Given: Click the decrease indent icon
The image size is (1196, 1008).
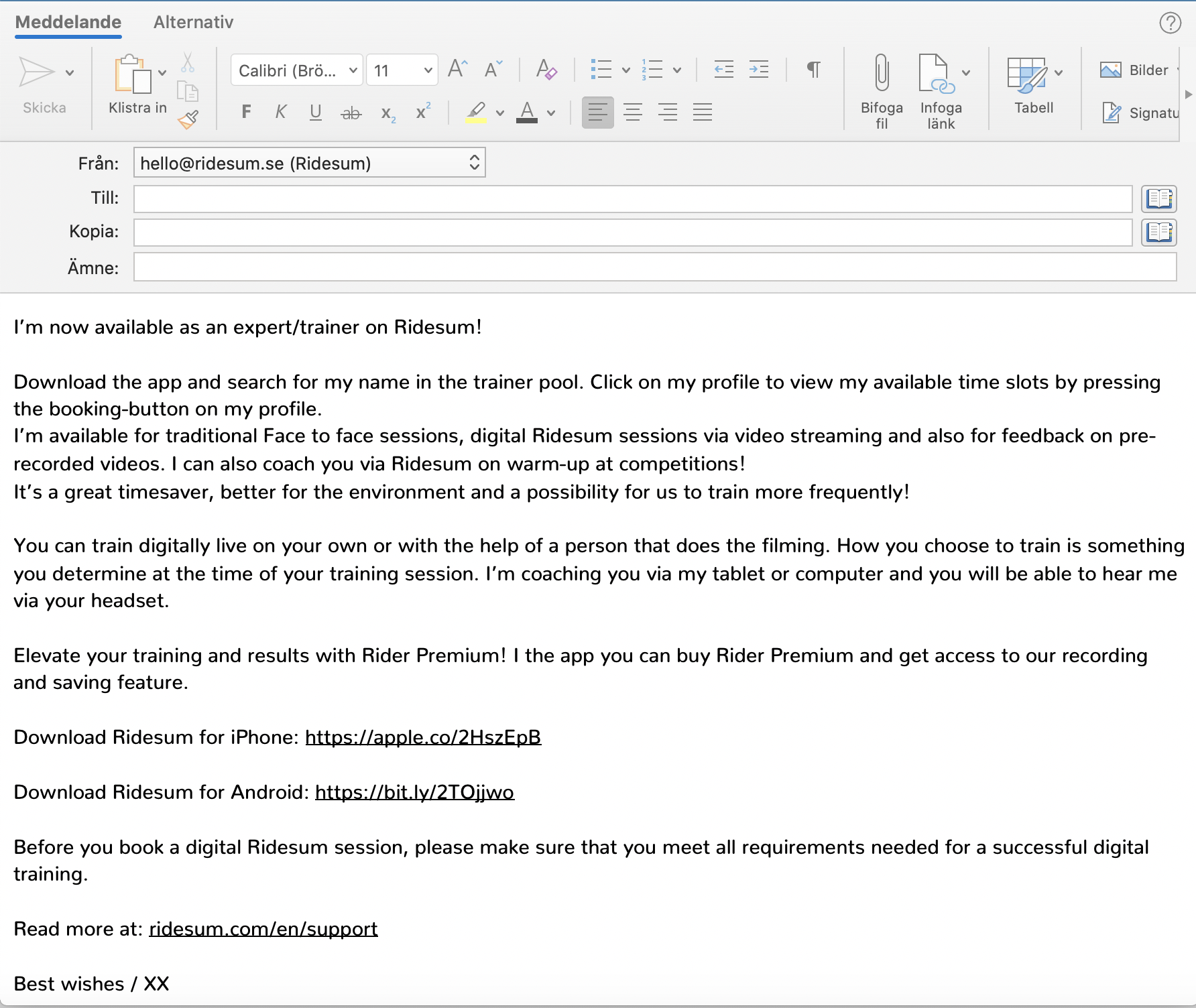Looking at the screenshot, I should tap(724, 69).
